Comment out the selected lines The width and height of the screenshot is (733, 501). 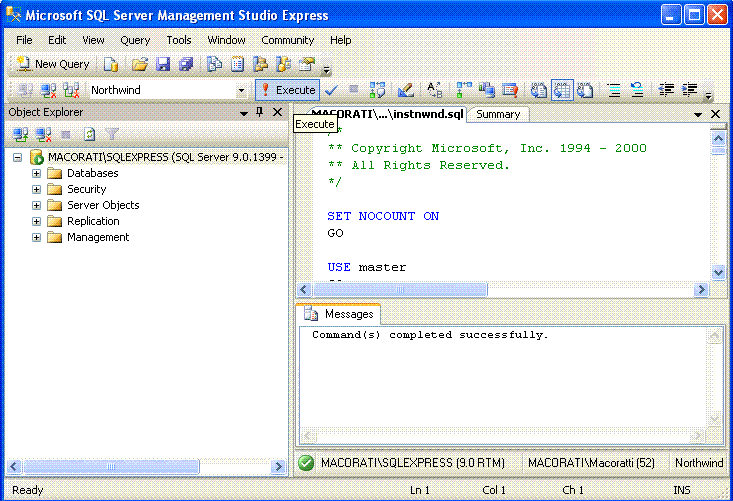614,90
